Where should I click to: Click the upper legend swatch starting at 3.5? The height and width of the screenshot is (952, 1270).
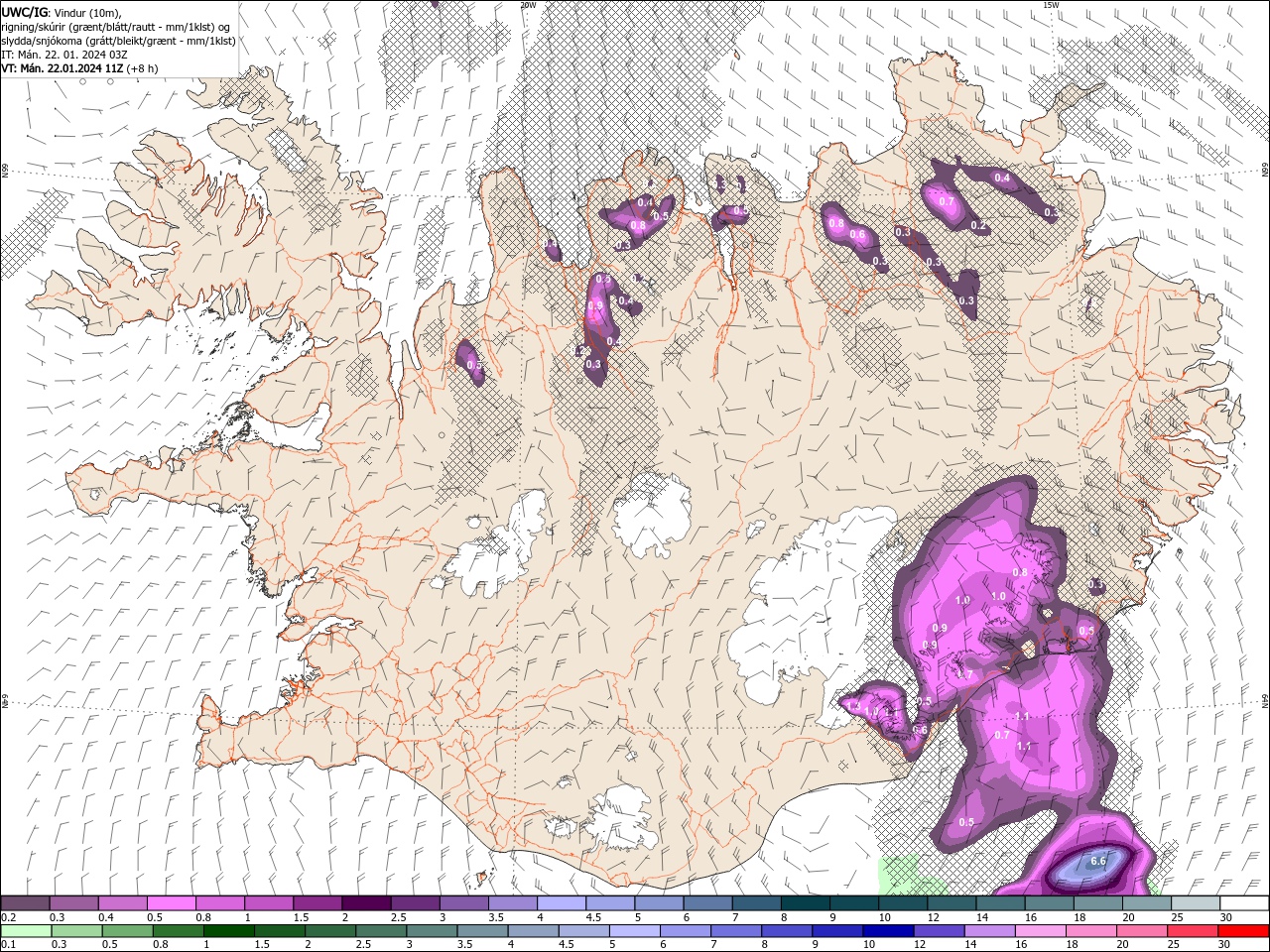pyautogui.click(x=512, y=903)
